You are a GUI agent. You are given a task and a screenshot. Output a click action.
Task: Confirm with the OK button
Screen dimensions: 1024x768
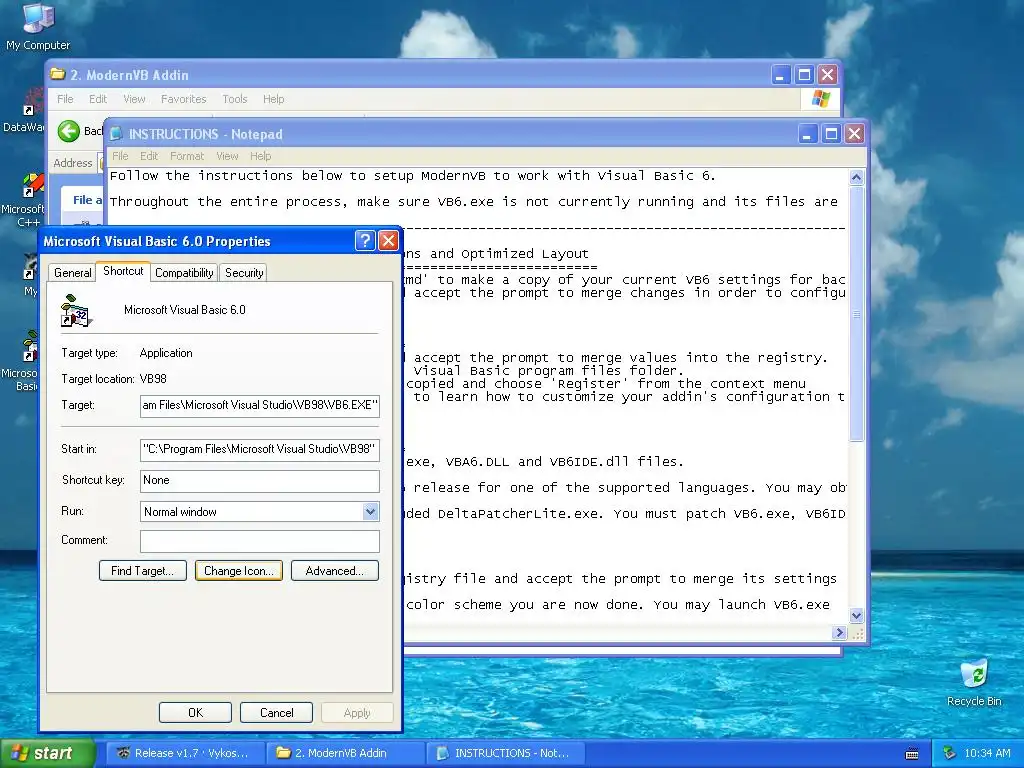point(195,712)
